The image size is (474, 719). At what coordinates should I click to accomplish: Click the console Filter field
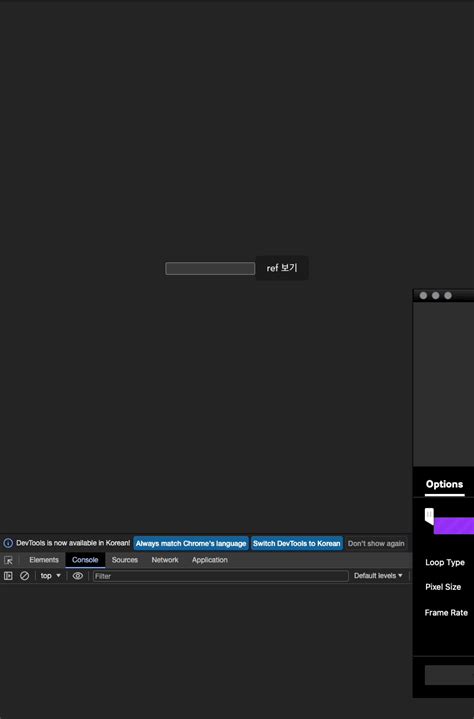pyautogui.click(x=220, y=576)
